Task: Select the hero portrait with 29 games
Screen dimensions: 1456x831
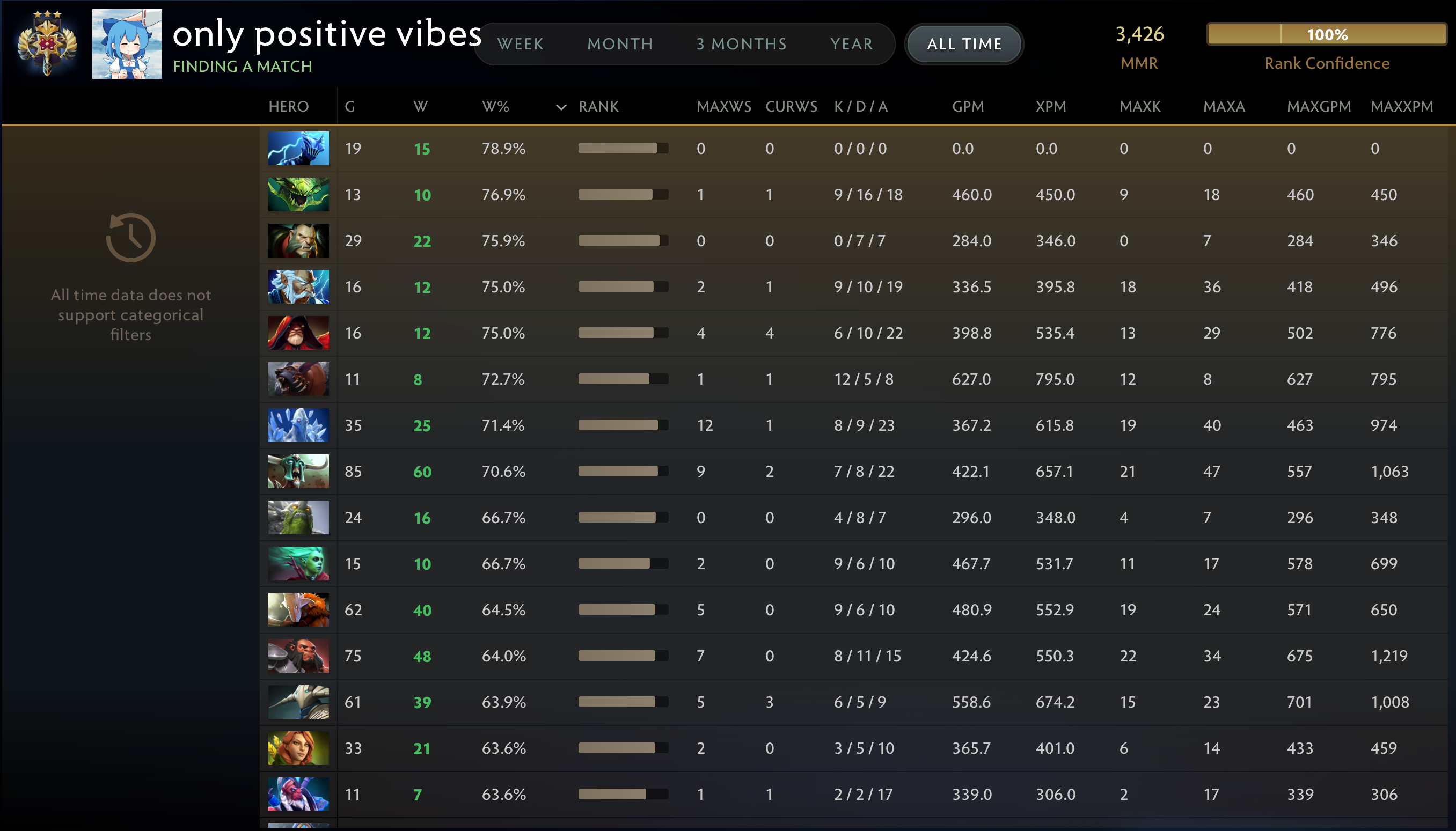Action: [298, 241]
